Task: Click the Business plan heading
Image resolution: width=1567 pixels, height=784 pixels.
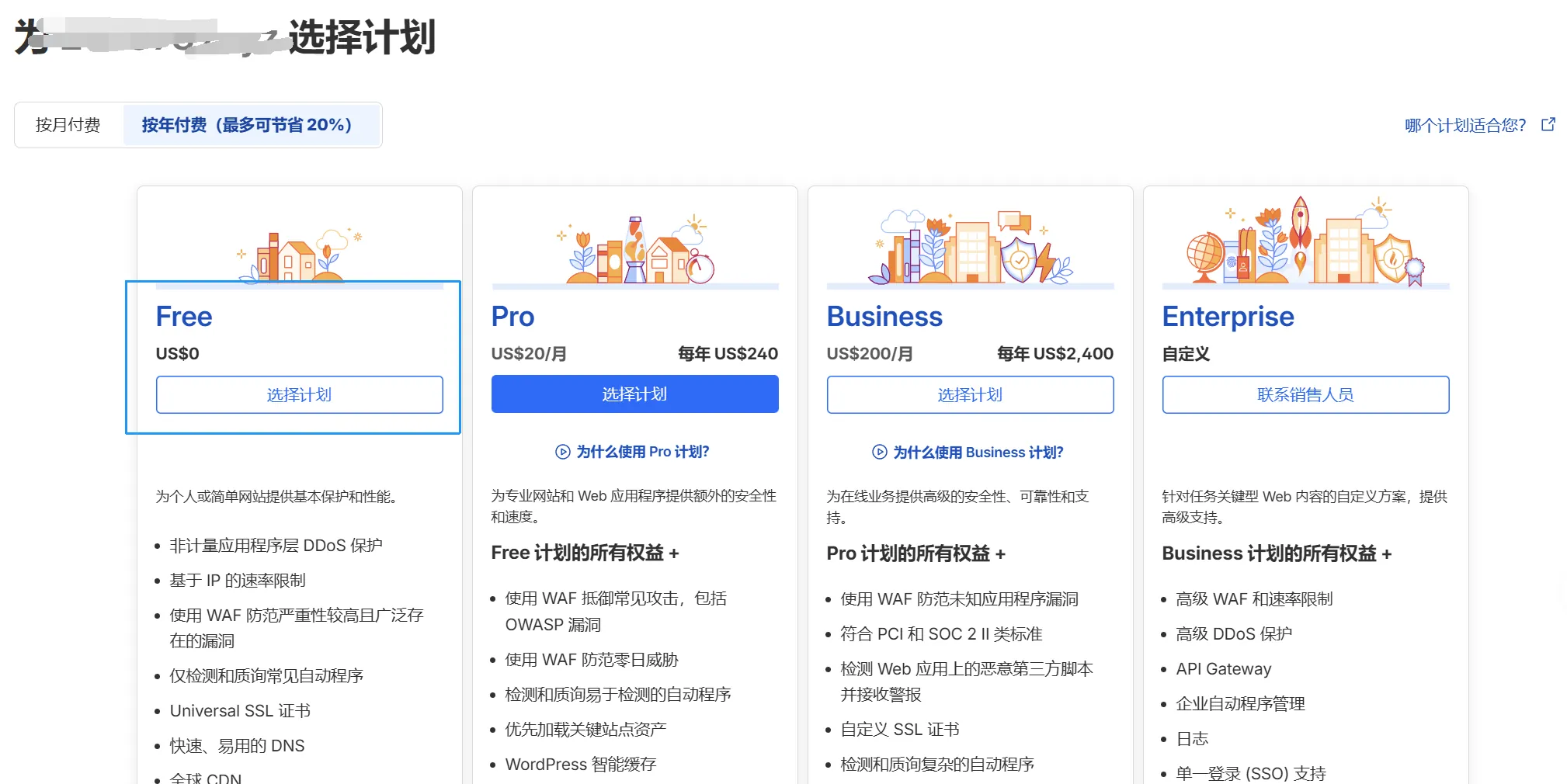Action: point(884,317)
